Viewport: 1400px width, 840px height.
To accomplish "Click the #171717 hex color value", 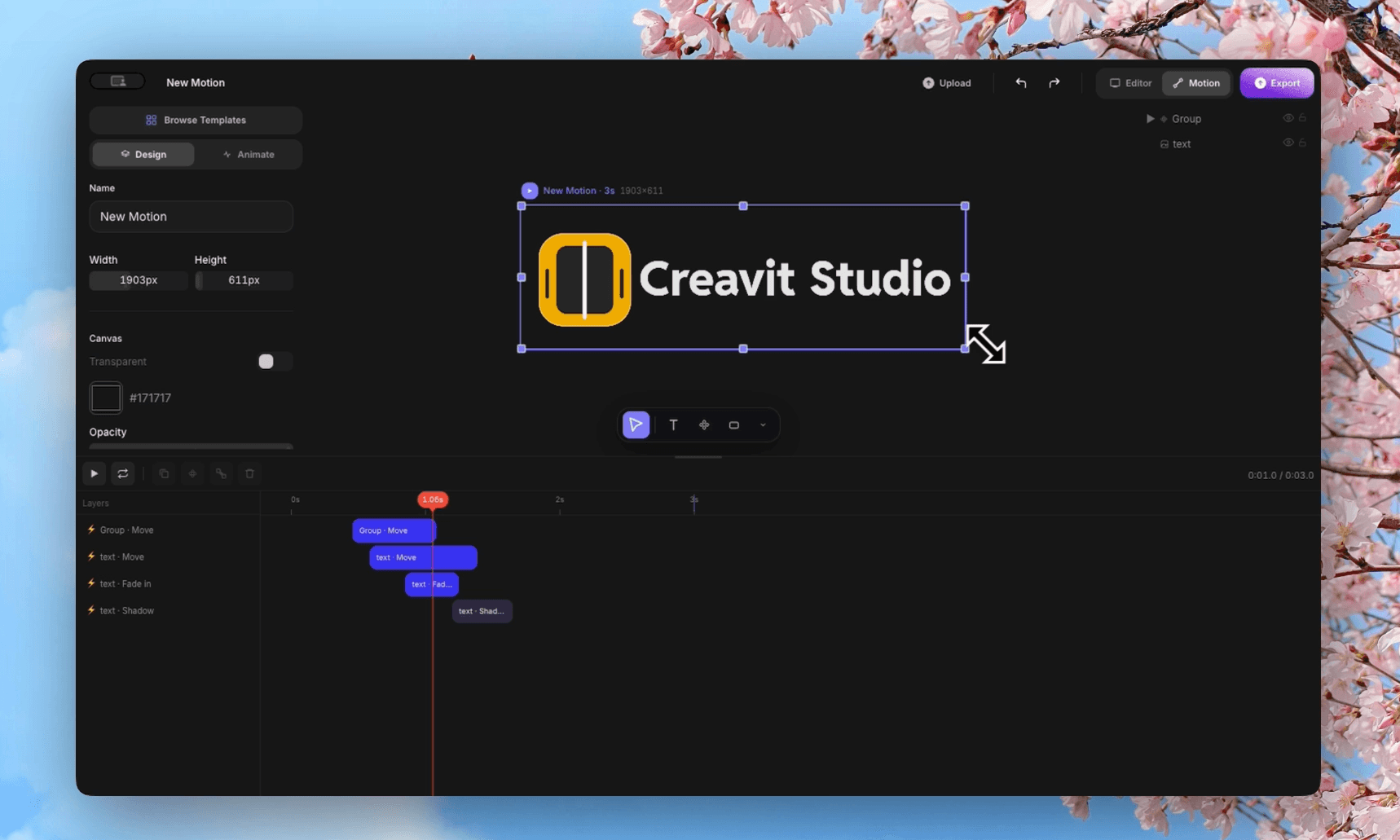I will click(x=150, y=398).
